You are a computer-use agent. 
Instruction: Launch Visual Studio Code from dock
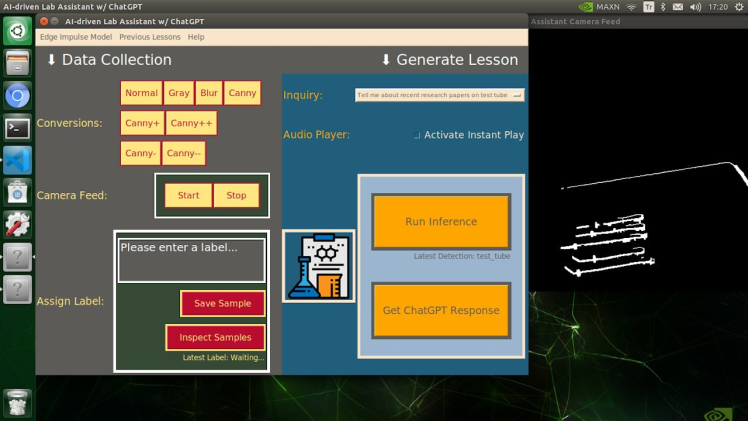pos(17,160)
